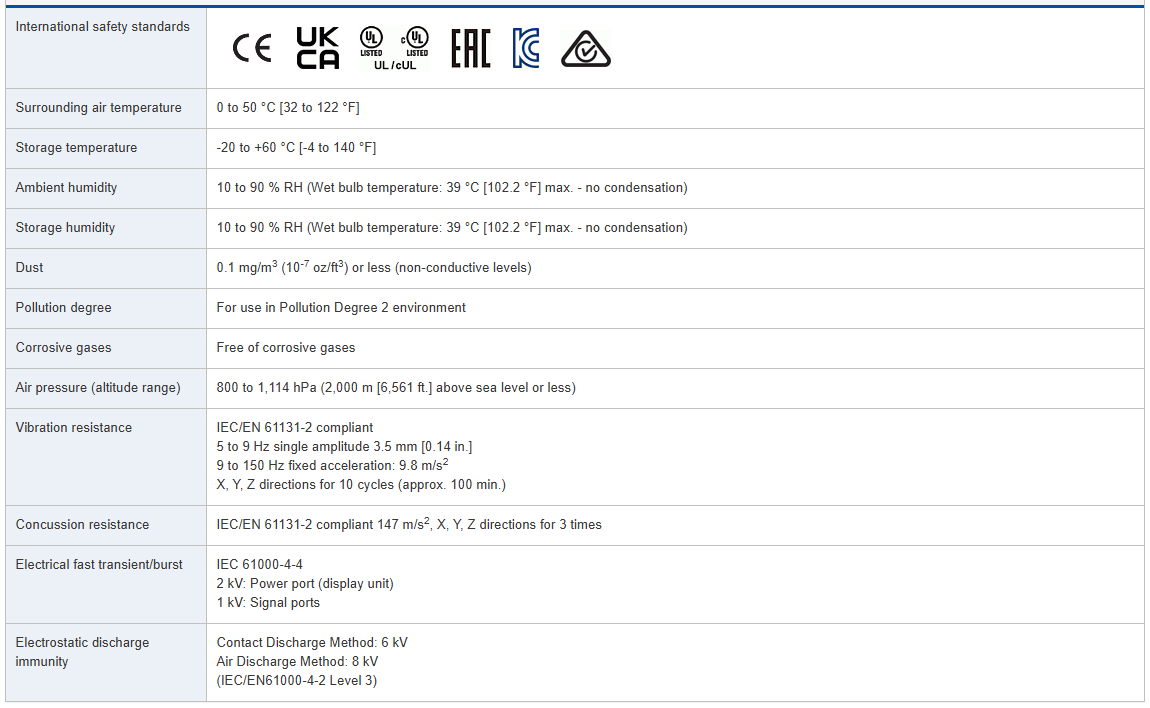Click the IEC 61000-4-4 standard text
Image resolution: width=1150 pixels, height=708 pixels.
(259, 565)
